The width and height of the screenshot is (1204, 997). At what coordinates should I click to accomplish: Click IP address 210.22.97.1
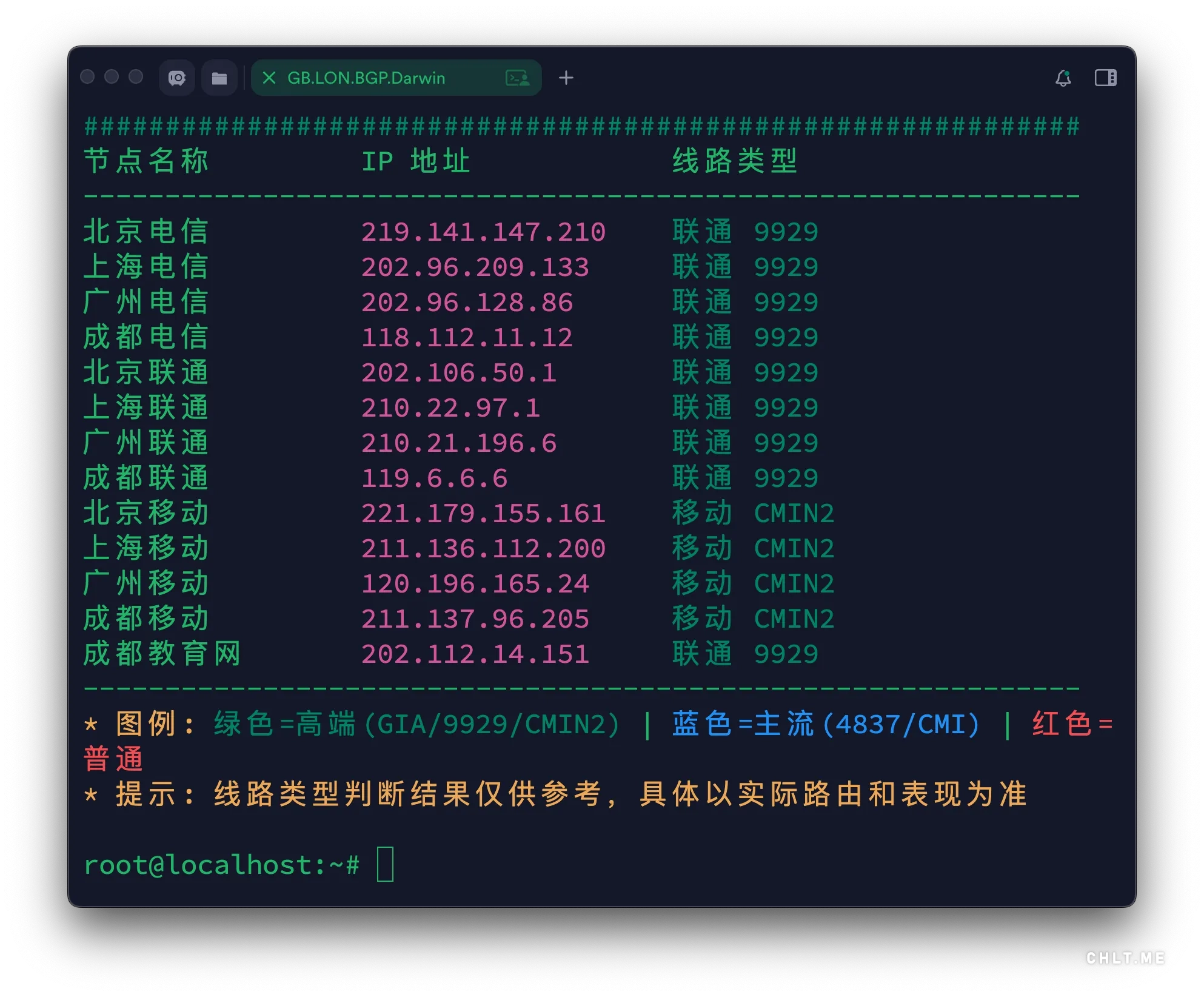[450, 408]
